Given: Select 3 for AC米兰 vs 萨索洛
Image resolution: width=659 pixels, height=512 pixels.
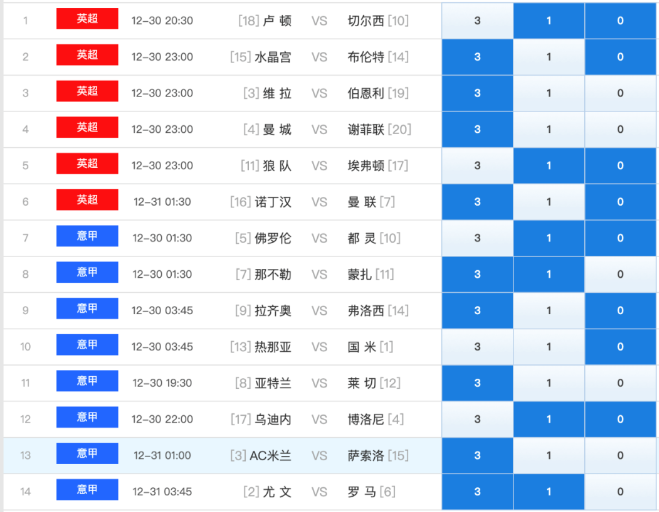Looking at the screenshot, I should (477, 455).
